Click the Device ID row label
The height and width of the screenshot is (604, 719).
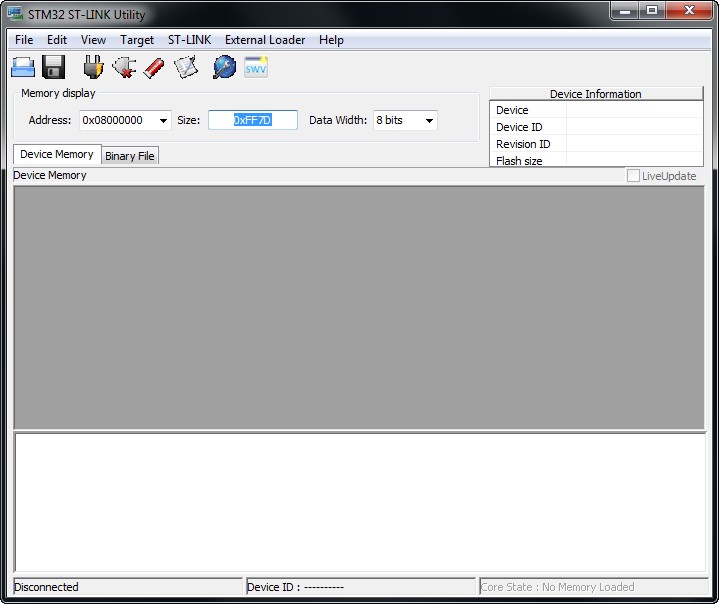[519, 127]
